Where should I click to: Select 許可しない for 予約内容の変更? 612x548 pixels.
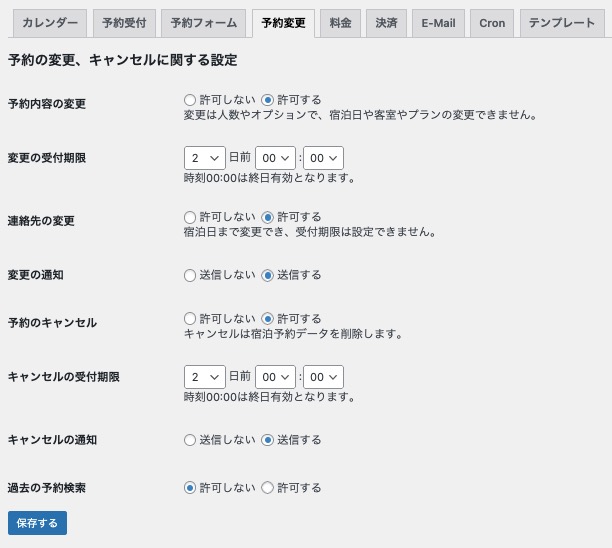(x=190, y=100)
